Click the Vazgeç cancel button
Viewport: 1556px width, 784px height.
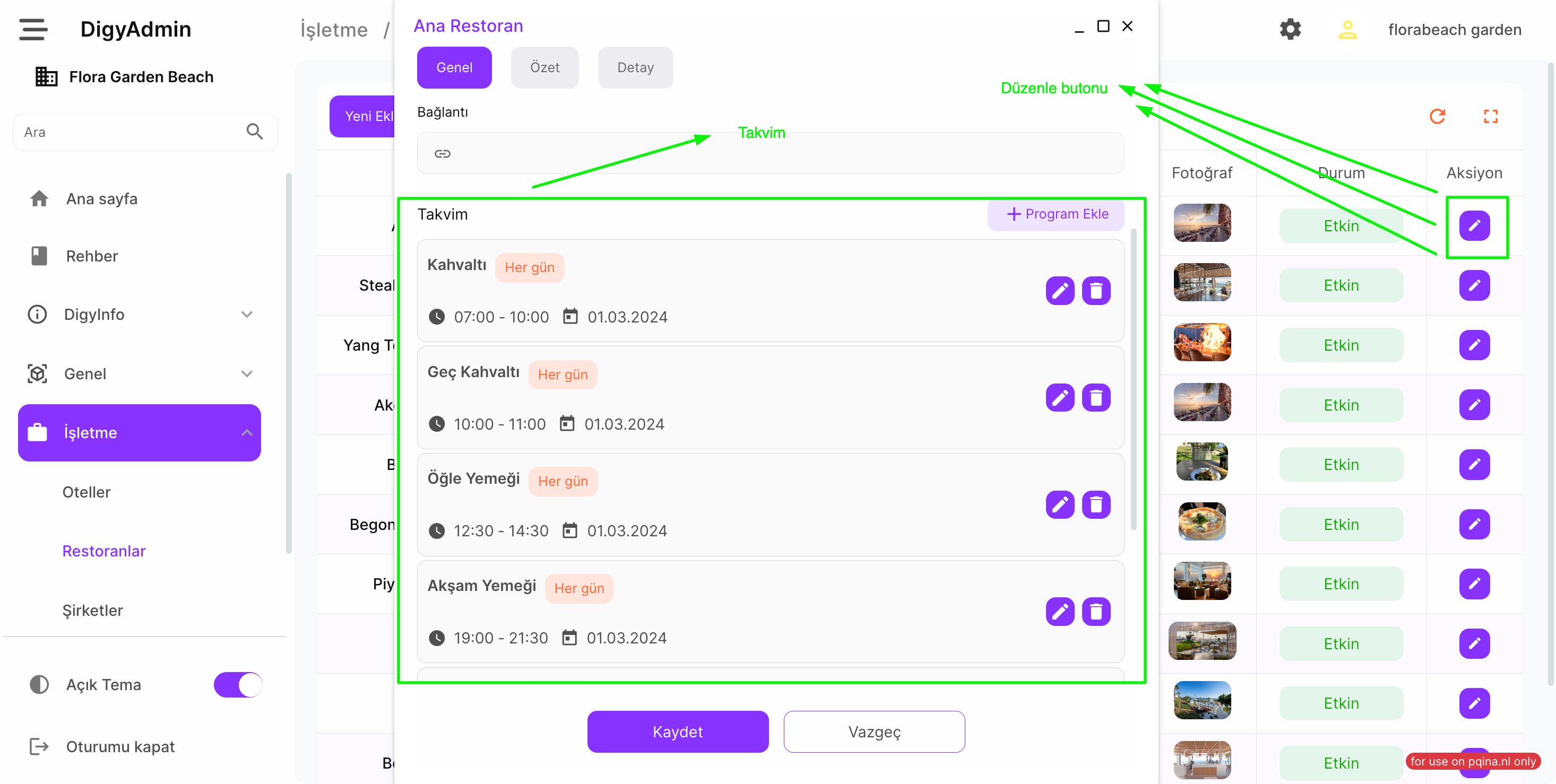click(x=874, y=731)
